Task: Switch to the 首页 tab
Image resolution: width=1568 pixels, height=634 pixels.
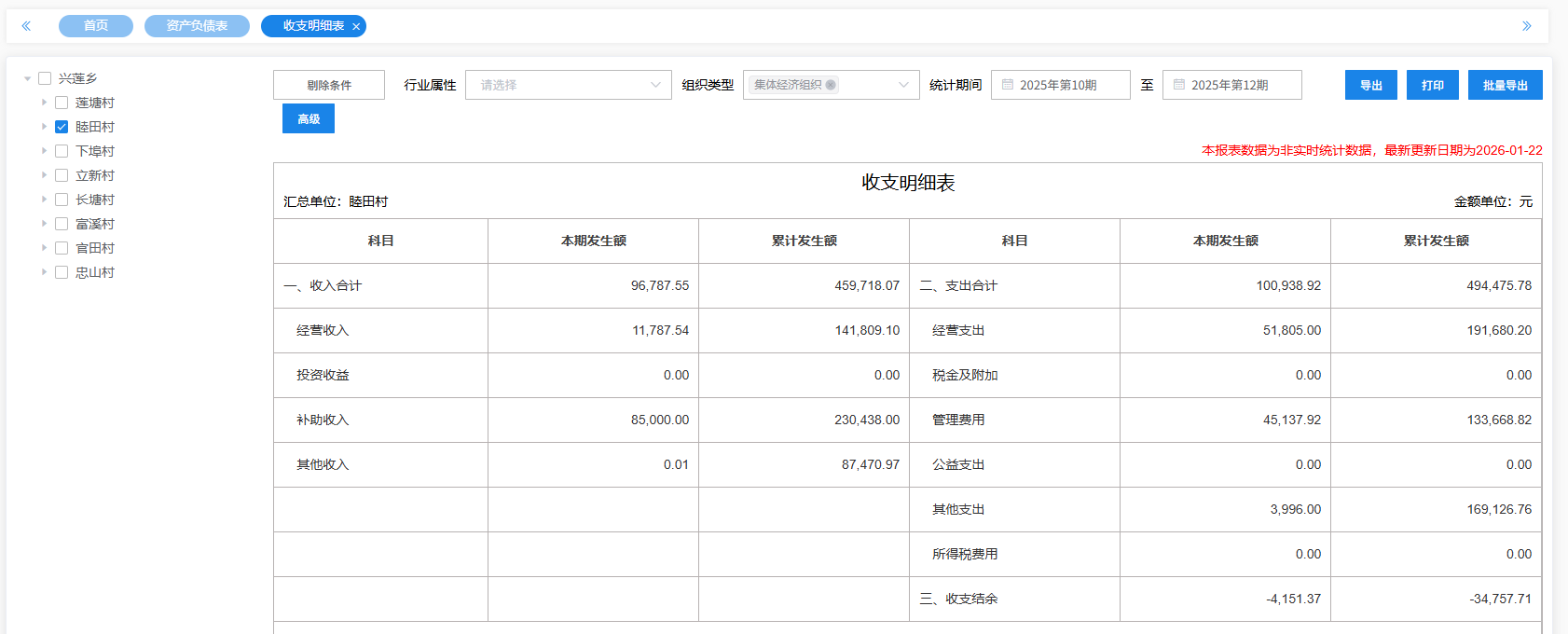Action: [96, 26]
